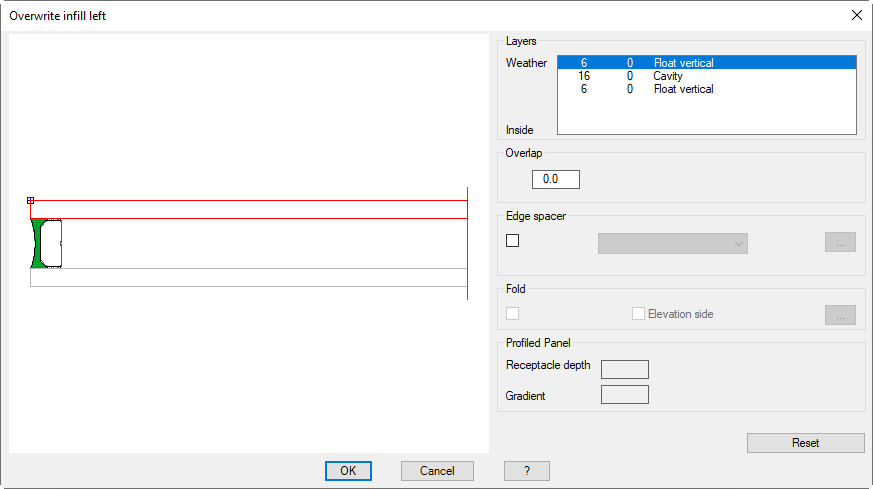Click the Reset button
The width and height of the screenshot is (873, 489).
(805, 443)
